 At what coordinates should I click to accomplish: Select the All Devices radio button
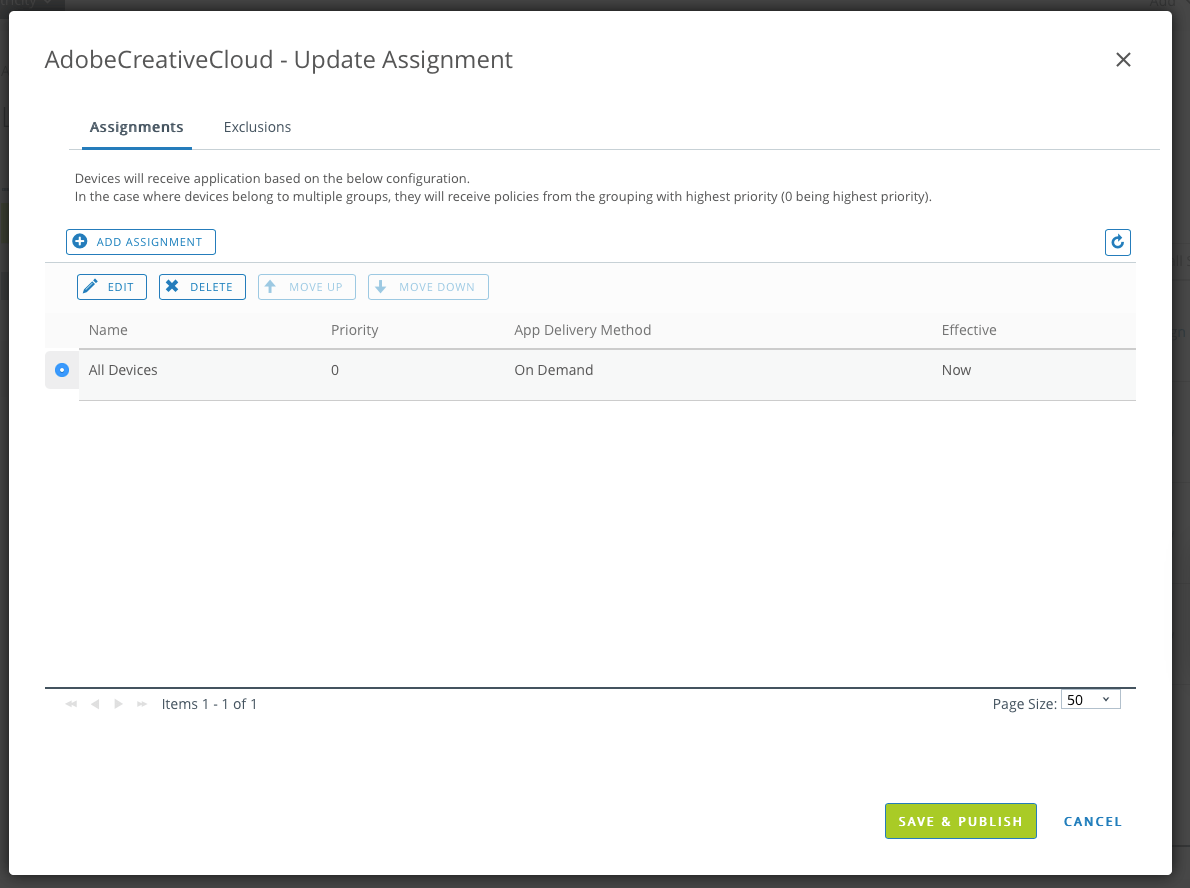[x=62, y=370]
